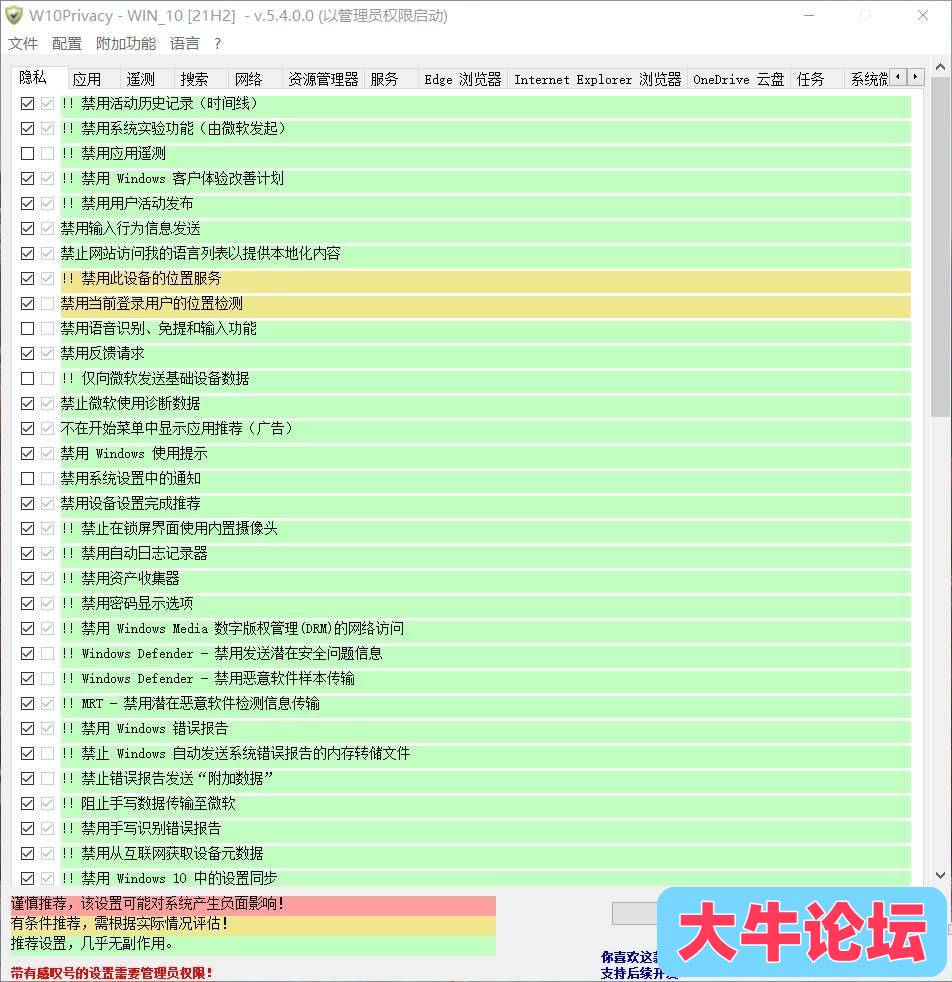The width and height of the screenshot is (952, 982).
Task: Switch to the OneDrive 云盘 tab
Action: [x=738, y=80]
